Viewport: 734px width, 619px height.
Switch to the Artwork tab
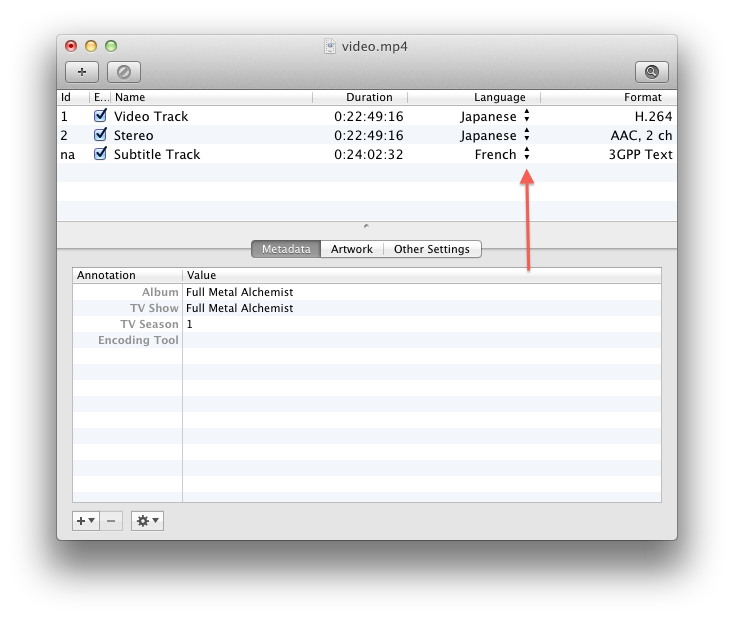point(352,249)
